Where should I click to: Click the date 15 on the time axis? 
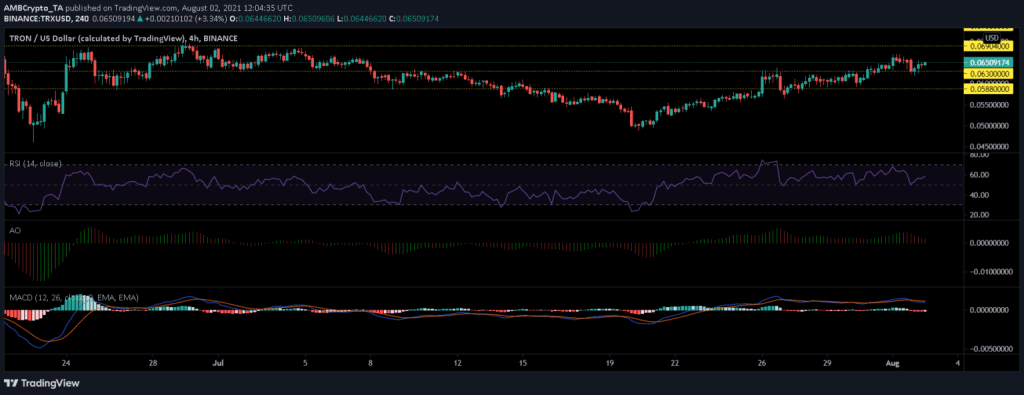pos(522,362)
